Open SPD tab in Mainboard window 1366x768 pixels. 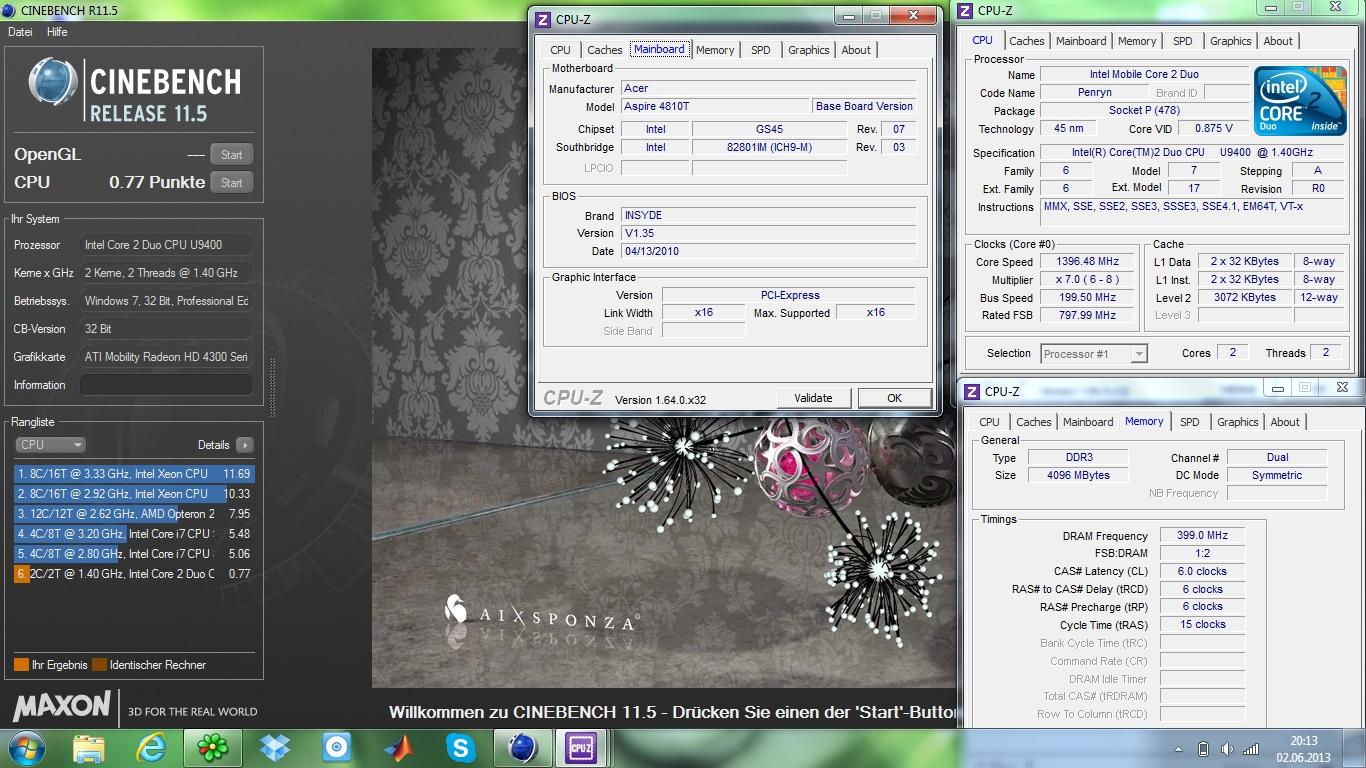[x=761, y=50]
